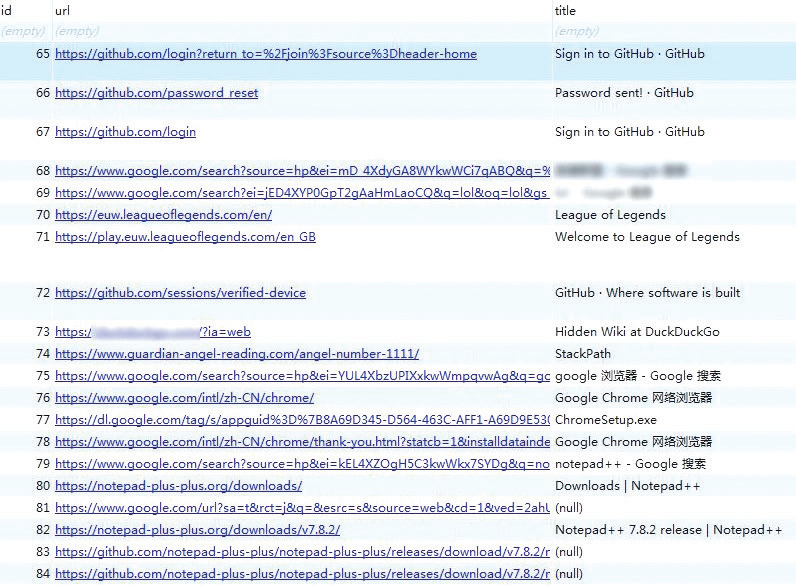Open the google.com/url?sa=t link in row 81
Screen dimensions: 796x586
303,508
